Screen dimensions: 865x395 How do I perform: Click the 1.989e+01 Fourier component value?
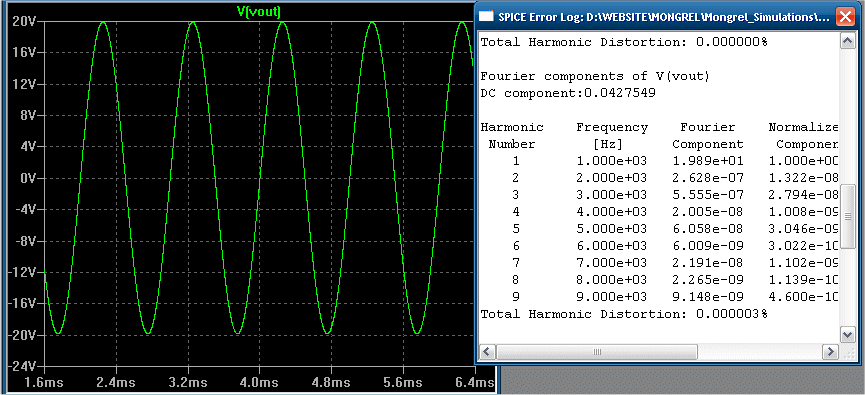click(x=708, y=161)
